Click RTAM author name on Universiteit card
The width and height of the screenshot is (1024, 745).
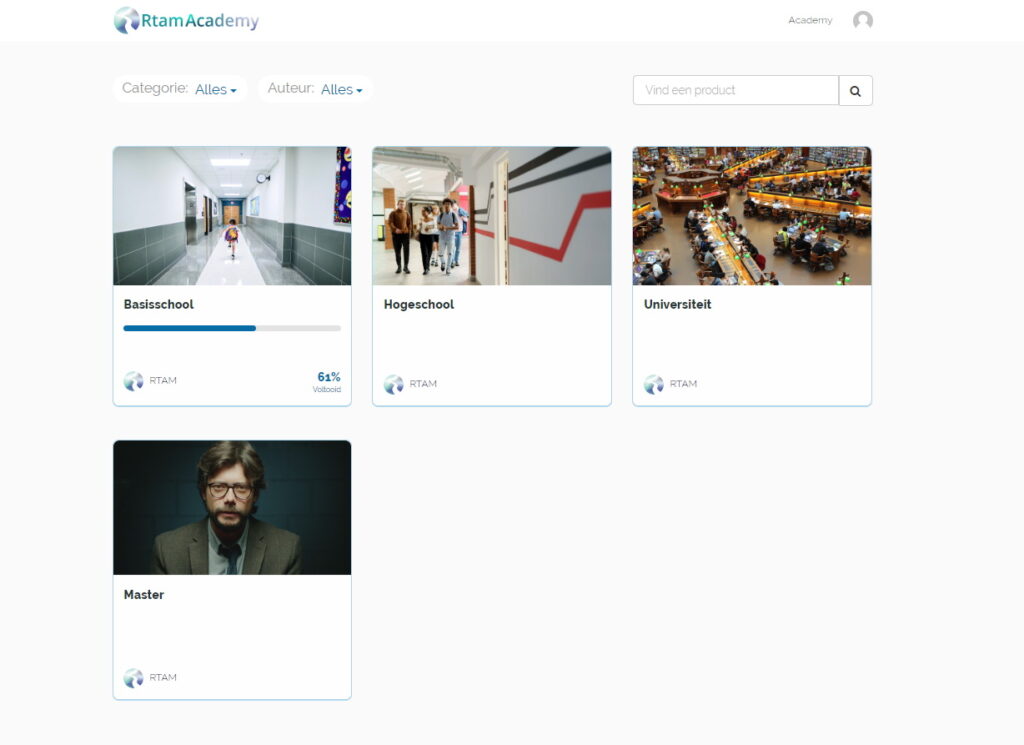coord(683,384)
